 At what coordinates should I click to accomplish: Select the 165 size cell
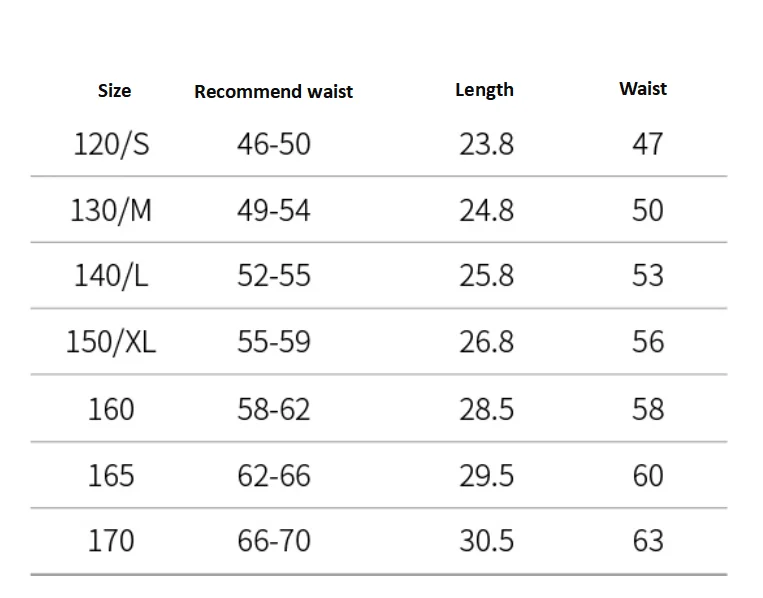coord(111,475)
